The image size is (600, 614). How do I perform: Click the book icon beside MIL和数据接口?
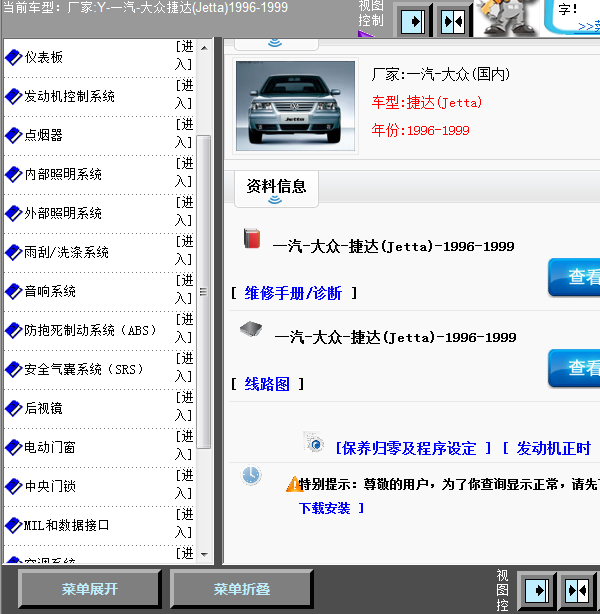click(x=14, y=525)
